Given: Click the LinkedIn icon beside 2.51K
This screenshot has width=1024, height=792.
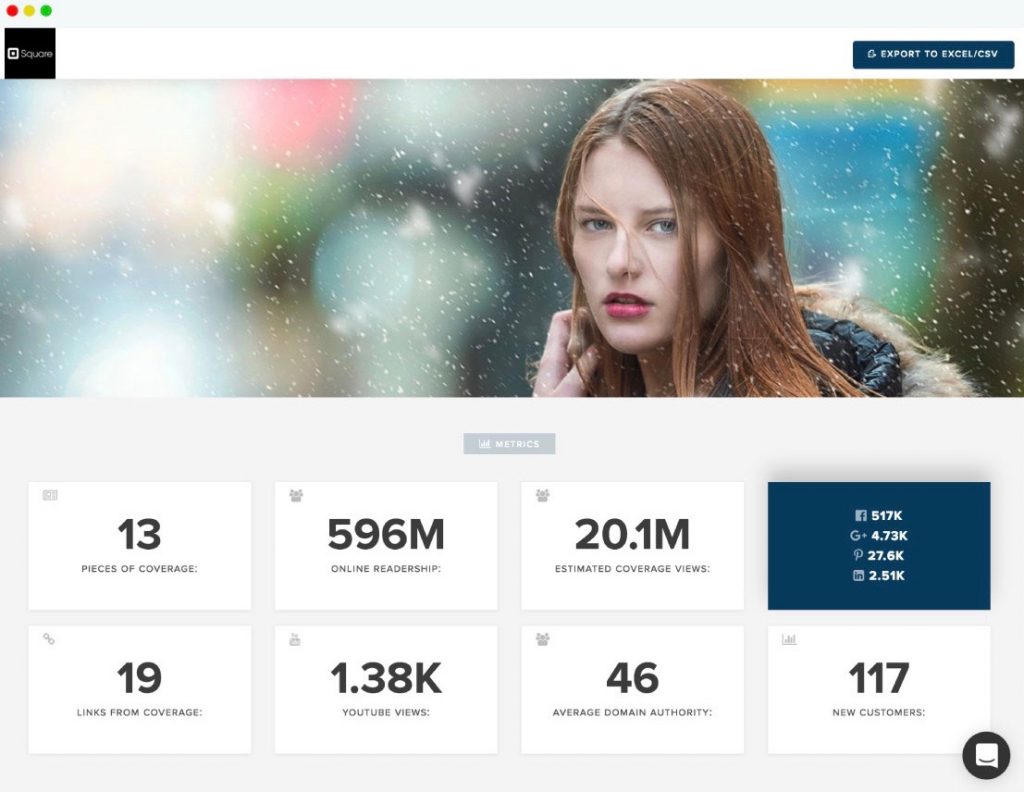Looking at the screenshot, I should (859, 575).
